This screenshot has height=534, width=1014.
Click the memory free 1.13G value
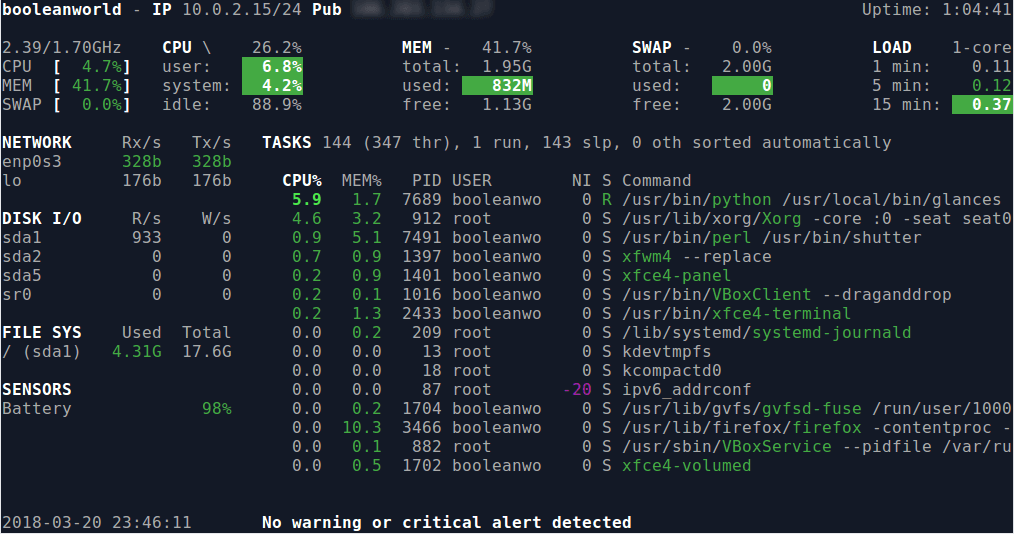[x=507, y=104]
